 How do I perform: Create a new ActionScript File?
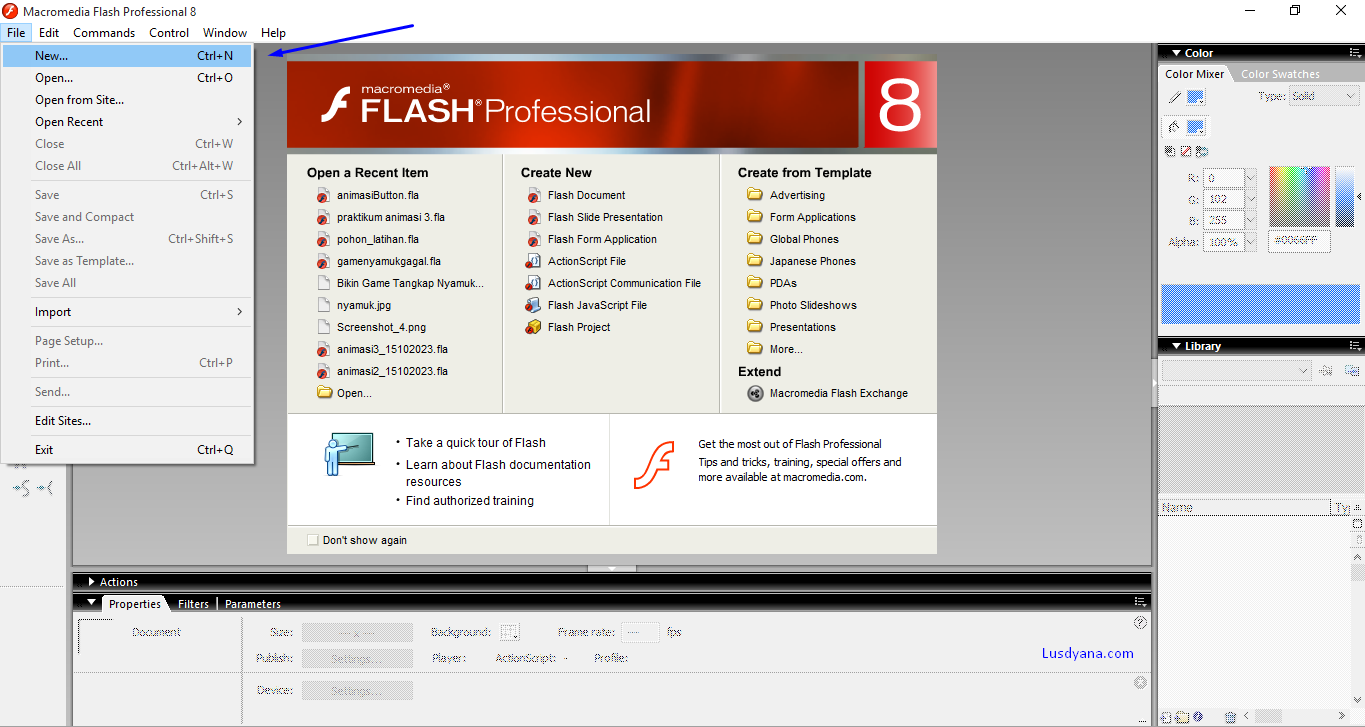pyautogui.click(x=577, y=261)
